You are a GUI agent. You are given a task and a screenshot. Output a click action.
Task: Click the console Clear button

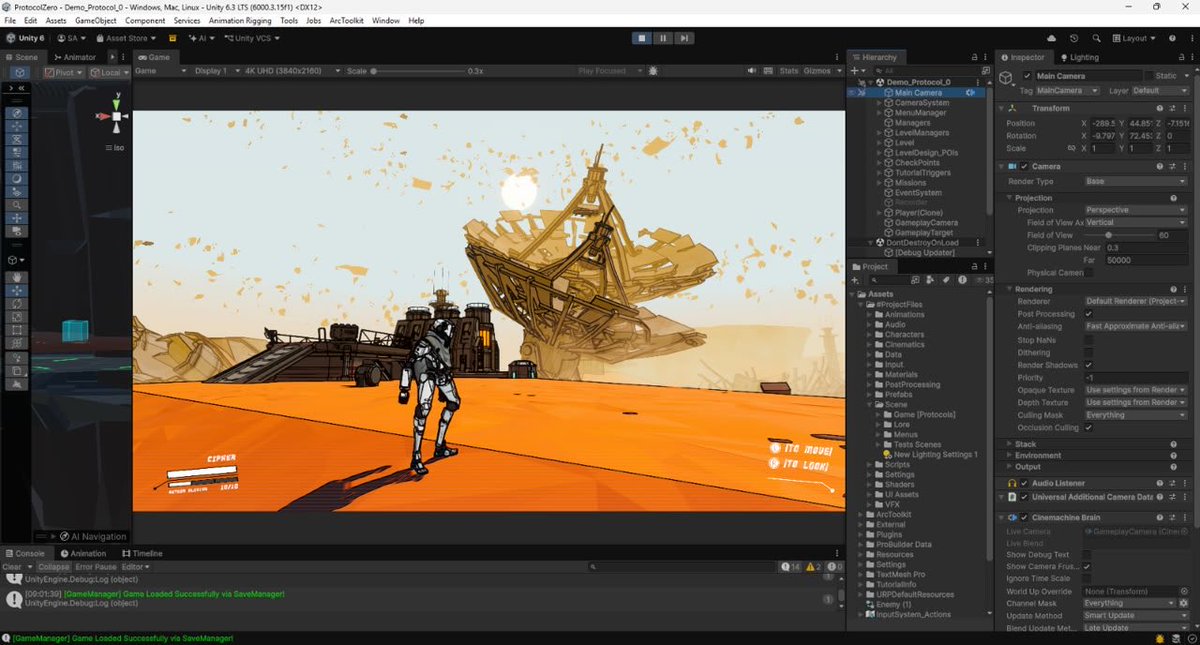(x=11, y=567)
